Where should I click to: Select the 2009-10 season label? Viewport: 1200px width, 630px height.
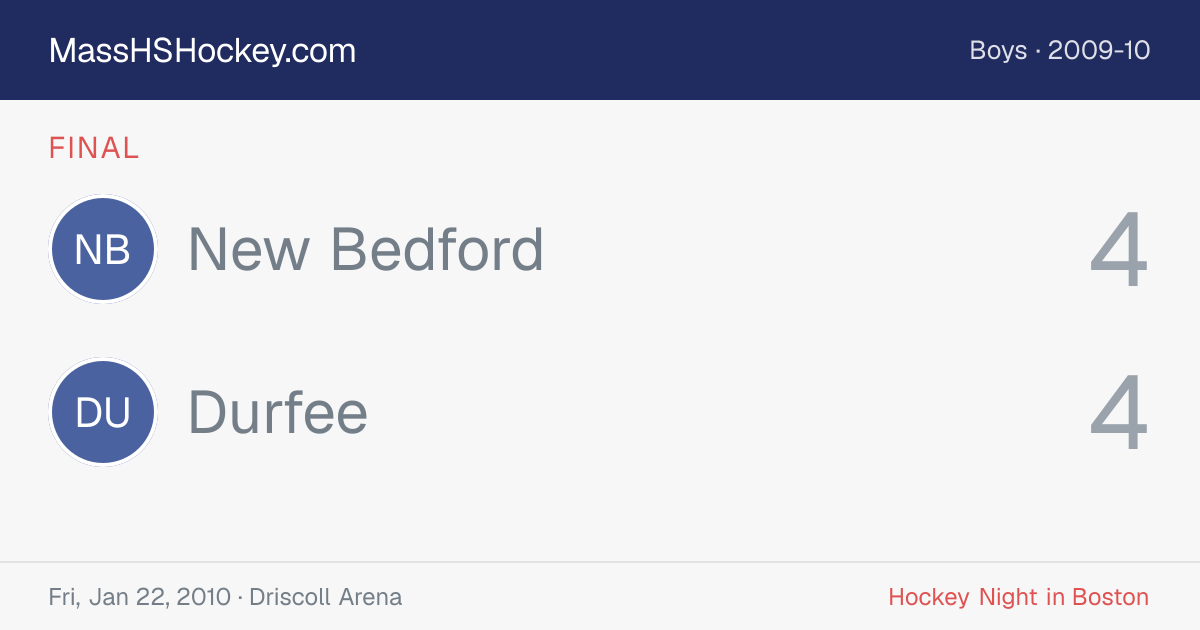point(1099,50)
